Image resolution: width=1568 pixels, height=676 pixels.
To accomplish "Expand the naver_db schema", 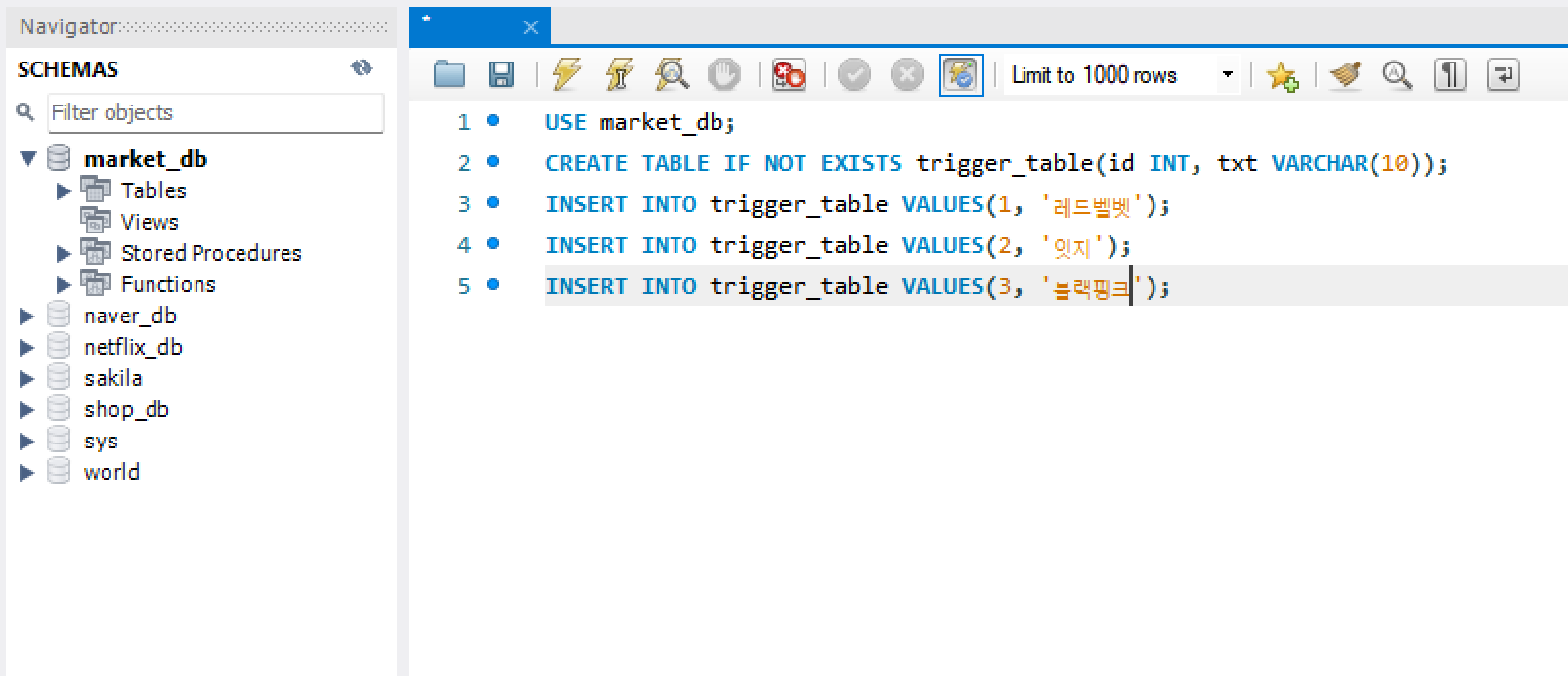I will (x=27, y=316).
